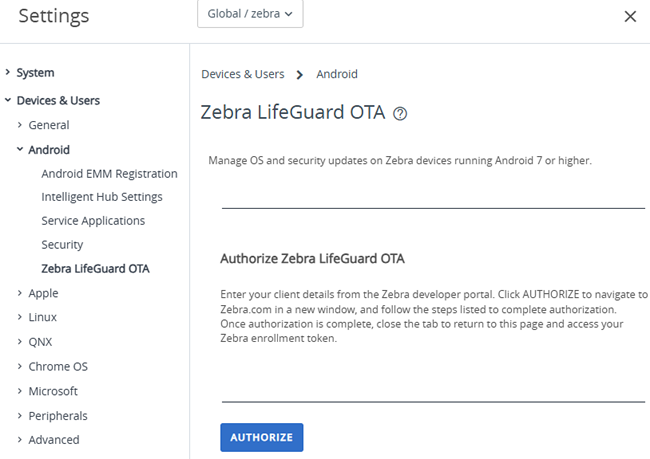650x459 pixels.
Task: Click 'Authorize Zebra LifeGuard OTA' heading
Action: (x=312, y=258)
